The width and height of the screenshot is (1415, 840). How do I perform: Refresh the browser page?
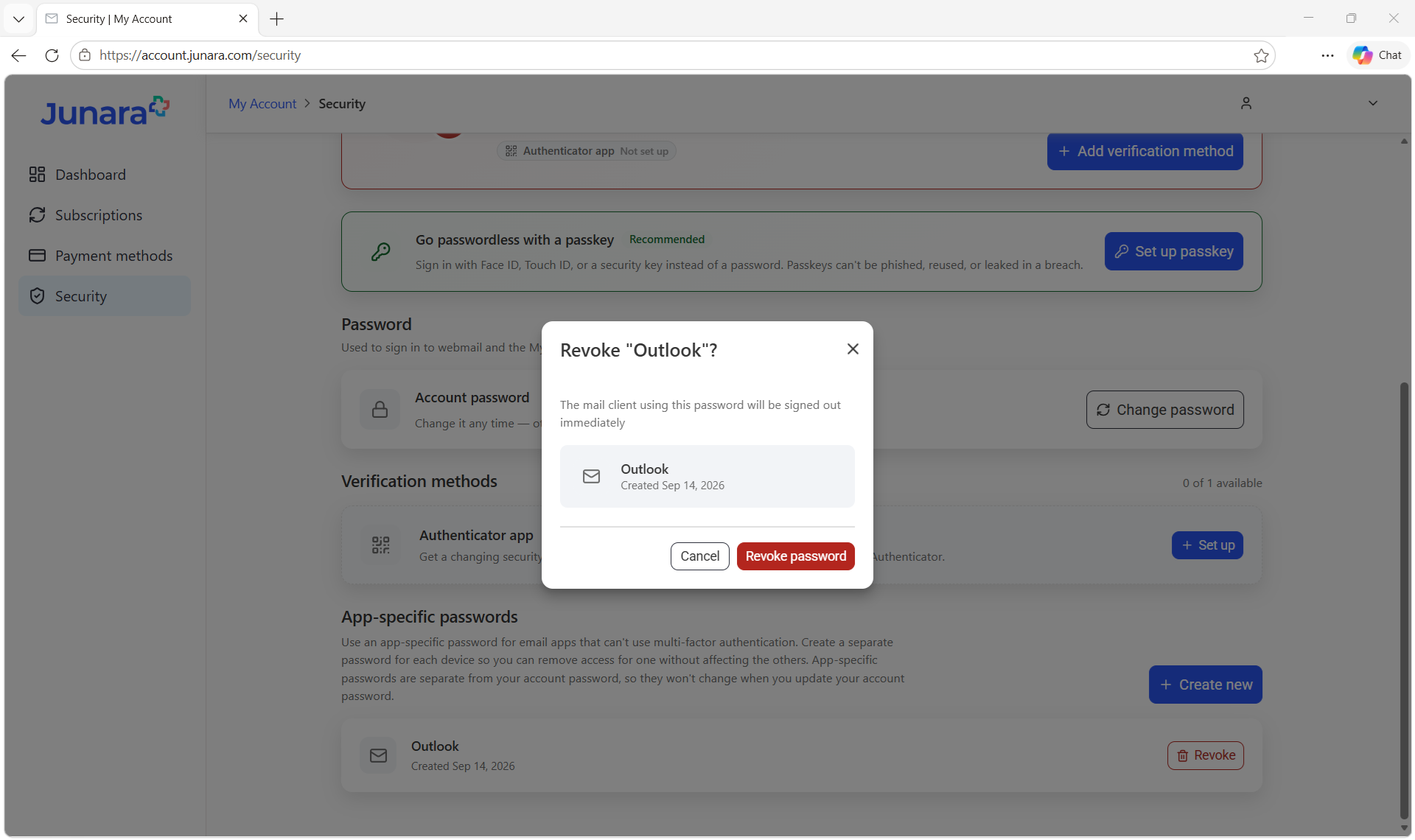(x=52, y=55)
